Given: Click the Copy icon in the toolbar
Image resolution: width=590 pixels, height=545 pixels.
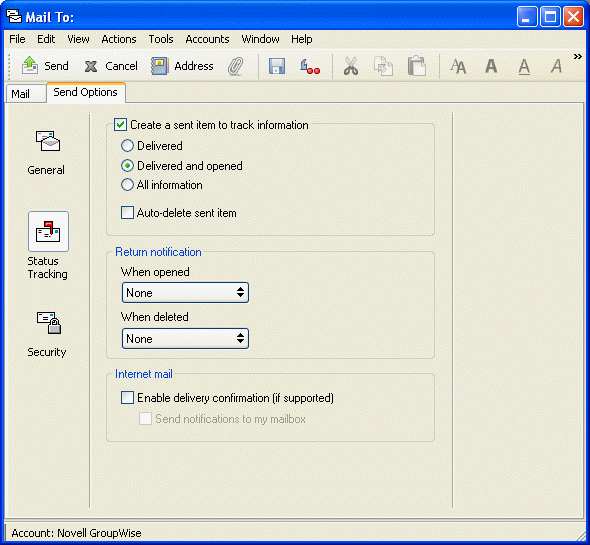Looking at the screenshot, I should pyautogui.click(x=383, y=66).
